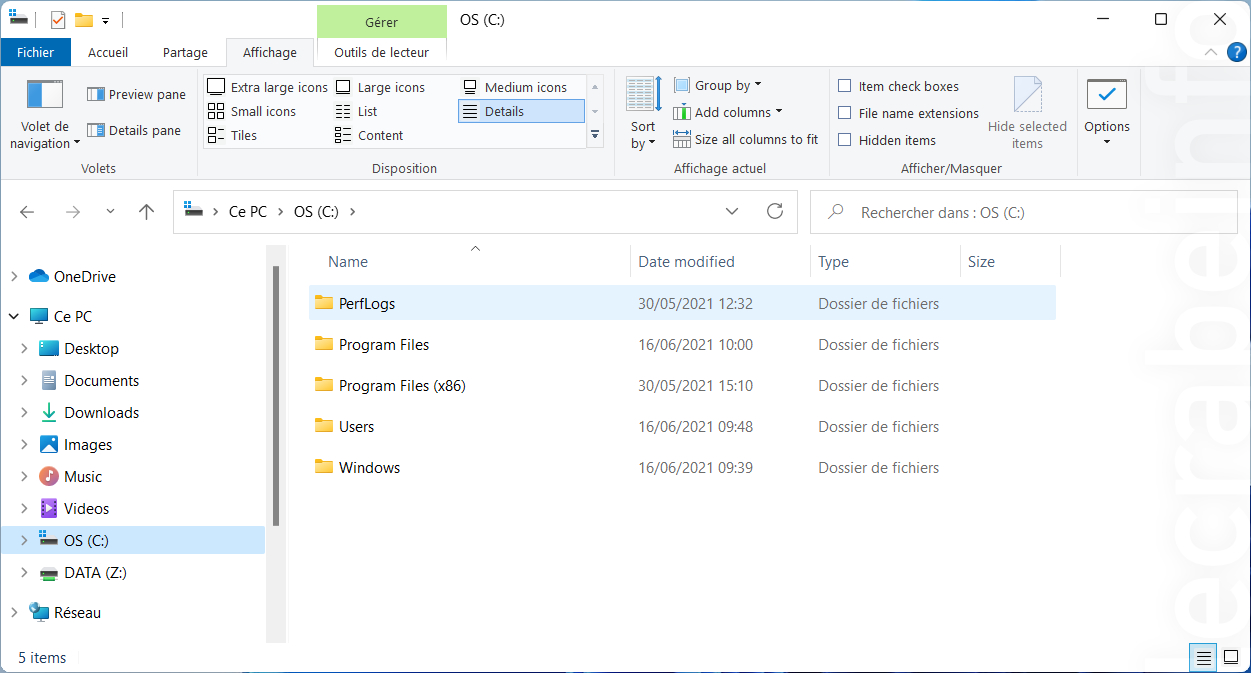Toggle the Preview pane
Screen dimensions: 1251x673
[136, 94]
